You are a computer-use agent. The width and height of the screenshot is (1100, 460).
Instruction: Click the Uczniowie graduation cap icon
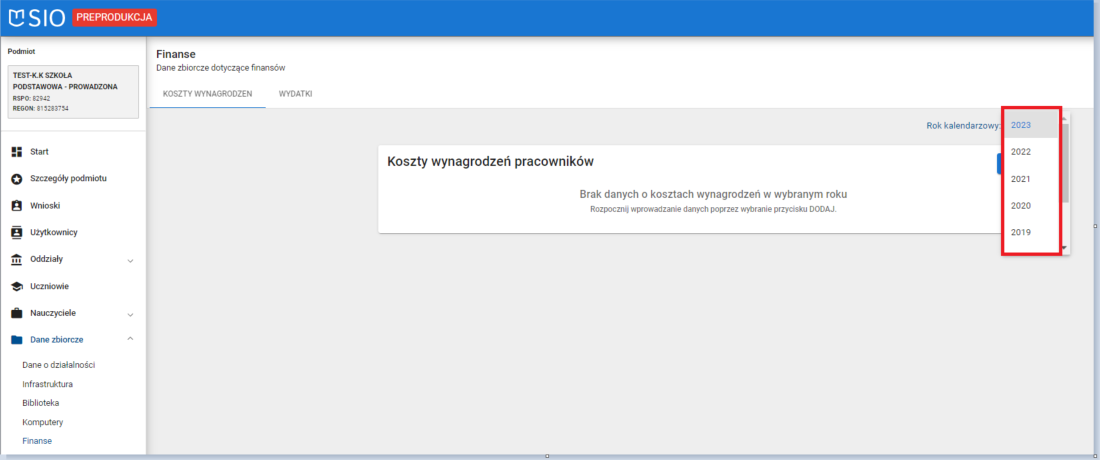(x=16, y=286)
